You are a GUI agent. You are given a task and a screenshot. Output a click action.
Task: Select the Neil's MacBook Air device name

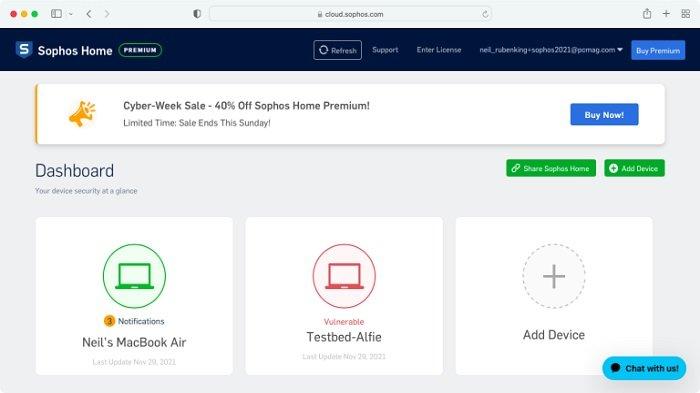tap(134, 343)
